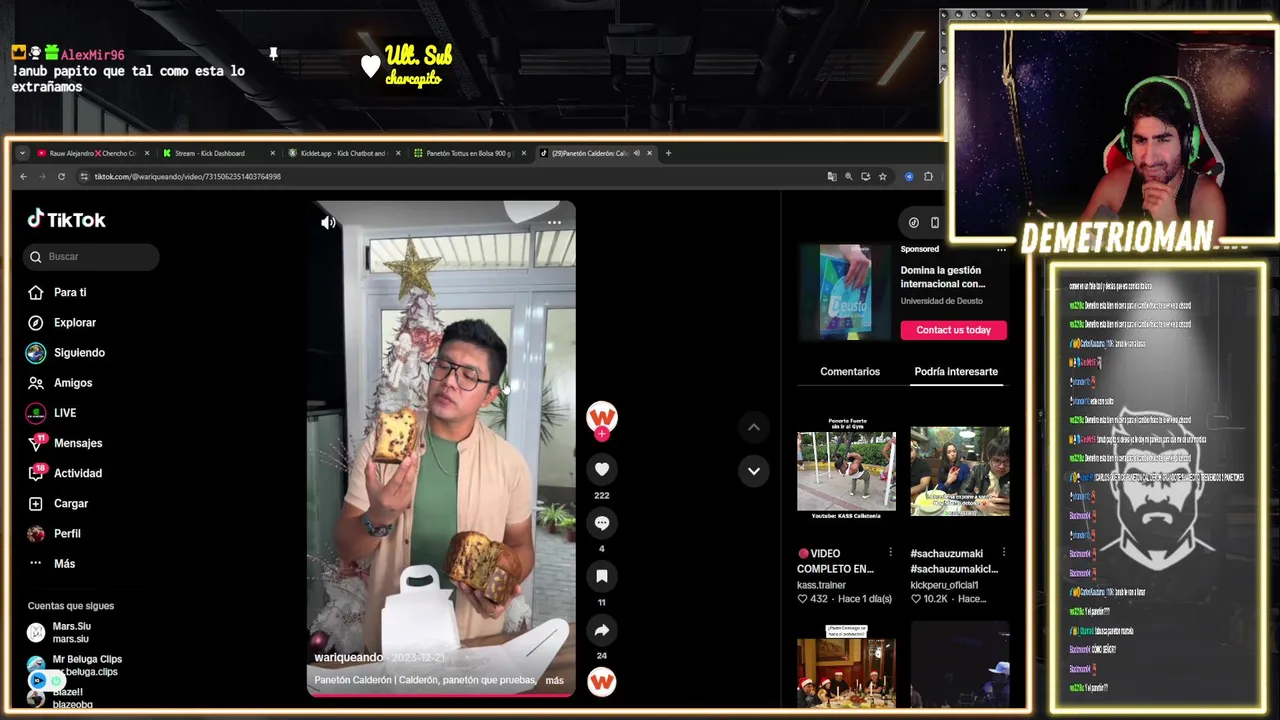Screen dimensions: 1280x720
Task: Open the video comments icon
Action: coord(602,522)
